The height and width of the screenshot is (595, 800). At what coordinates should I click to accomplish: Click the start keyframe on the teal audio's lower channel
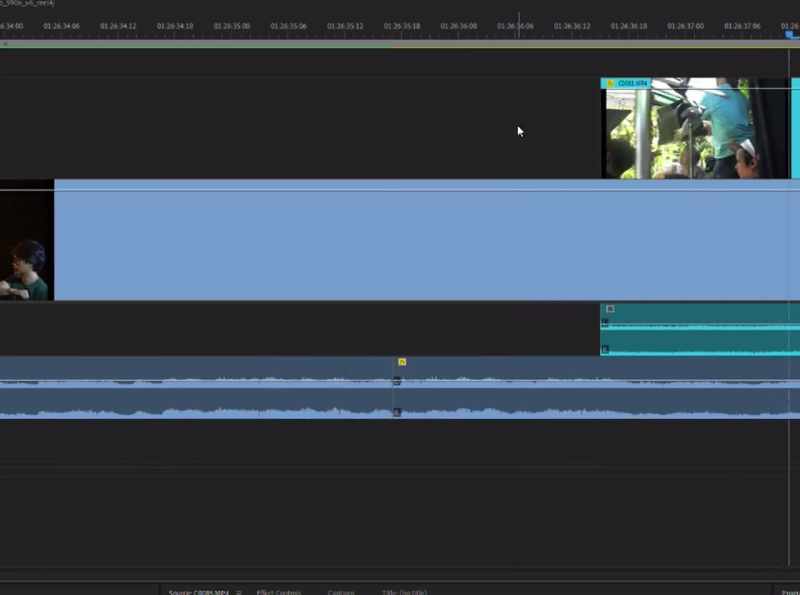tap(605, 349)
